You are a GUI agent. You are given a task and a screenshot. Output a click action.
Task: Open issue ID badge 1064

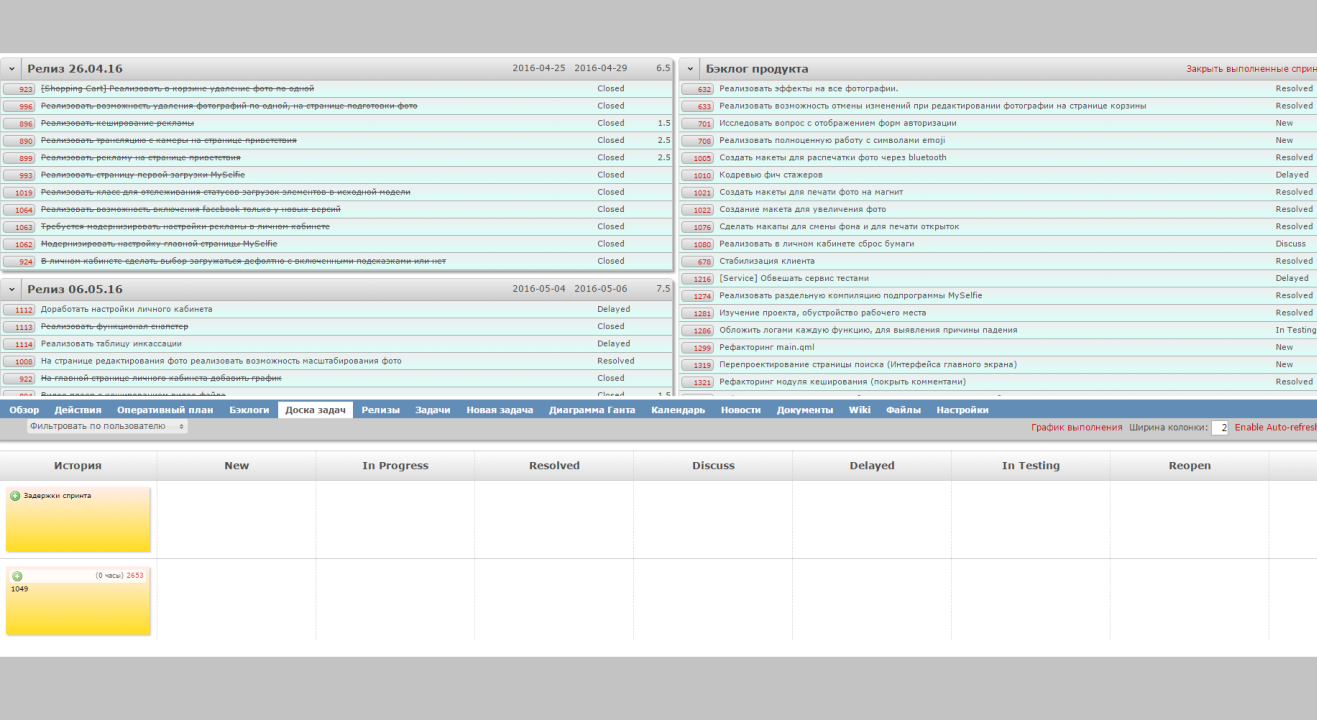pyautogui.click(x=20, y=210)
